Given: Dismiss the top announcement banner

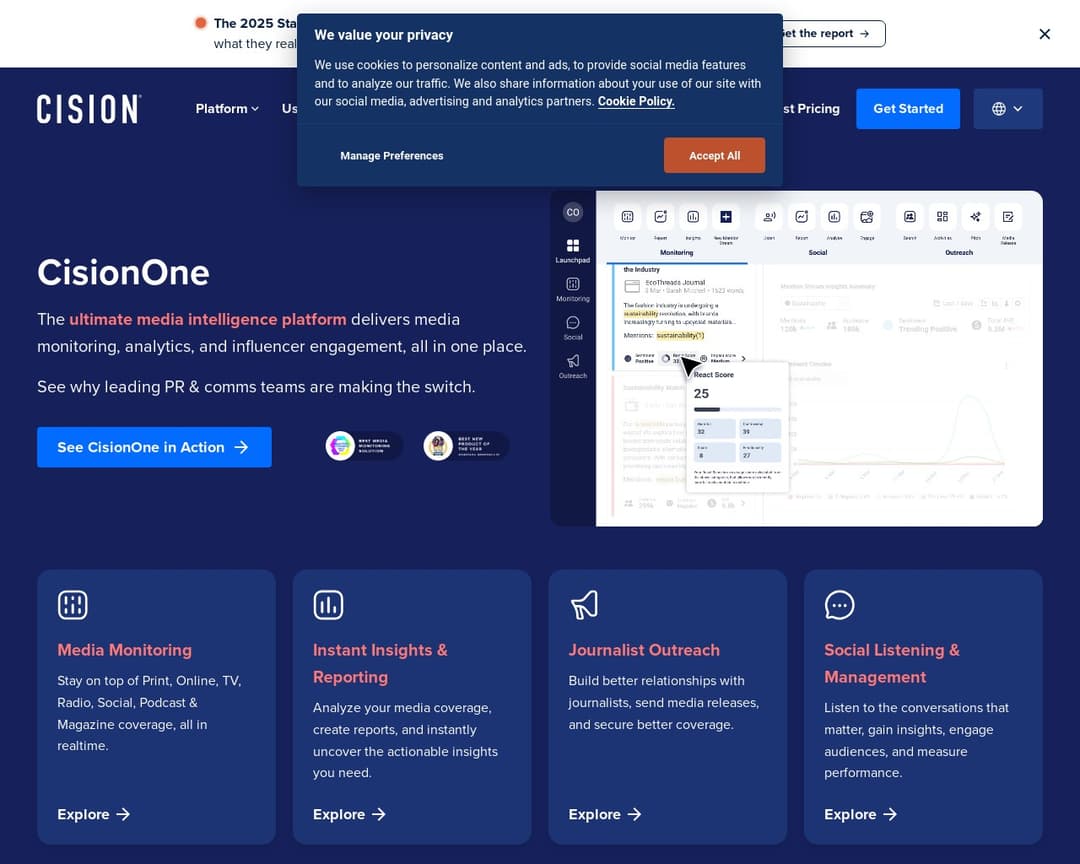Looking at the screenshot, I should 1044,34.
